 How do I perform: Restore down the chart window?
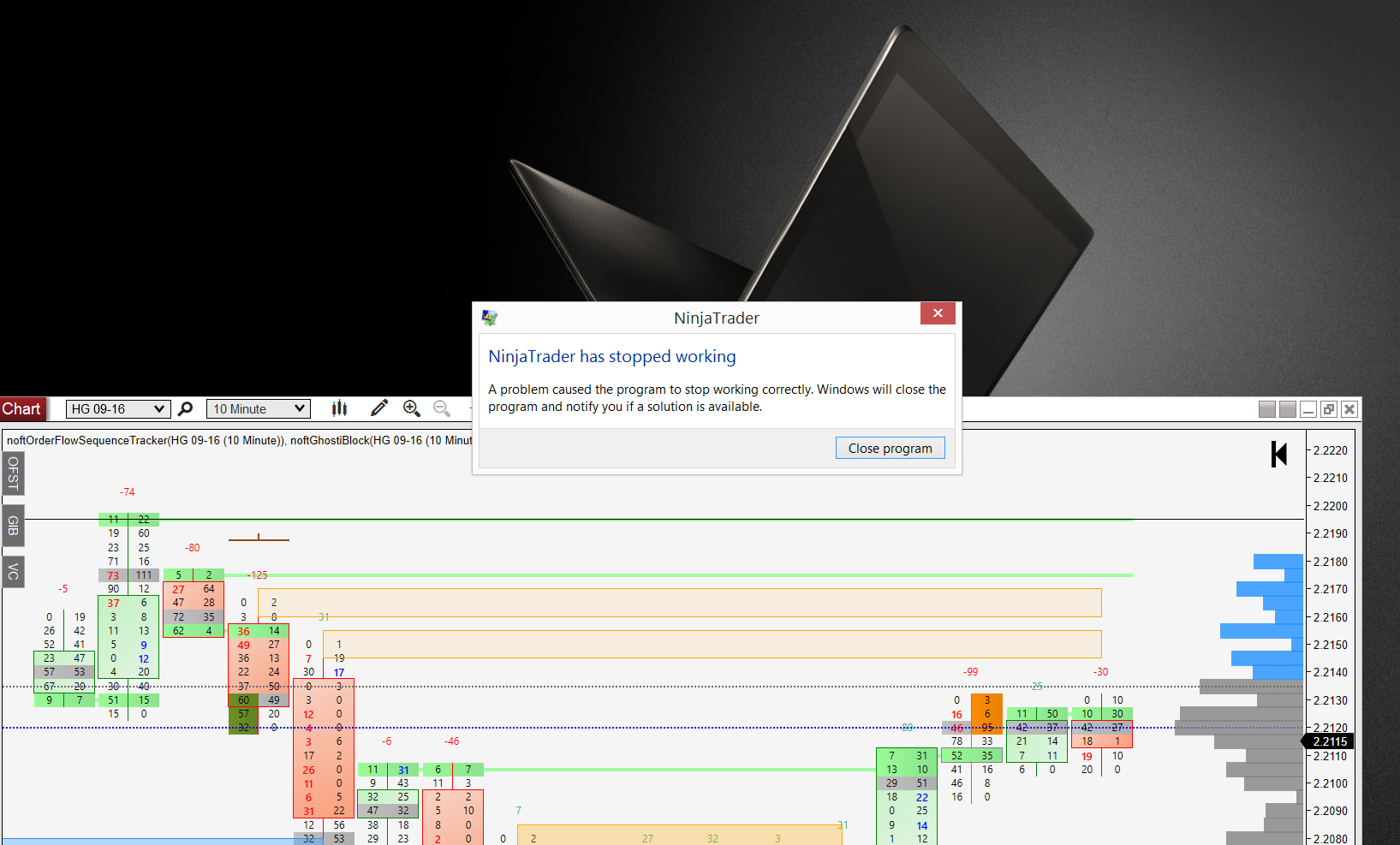[1329, 409]
